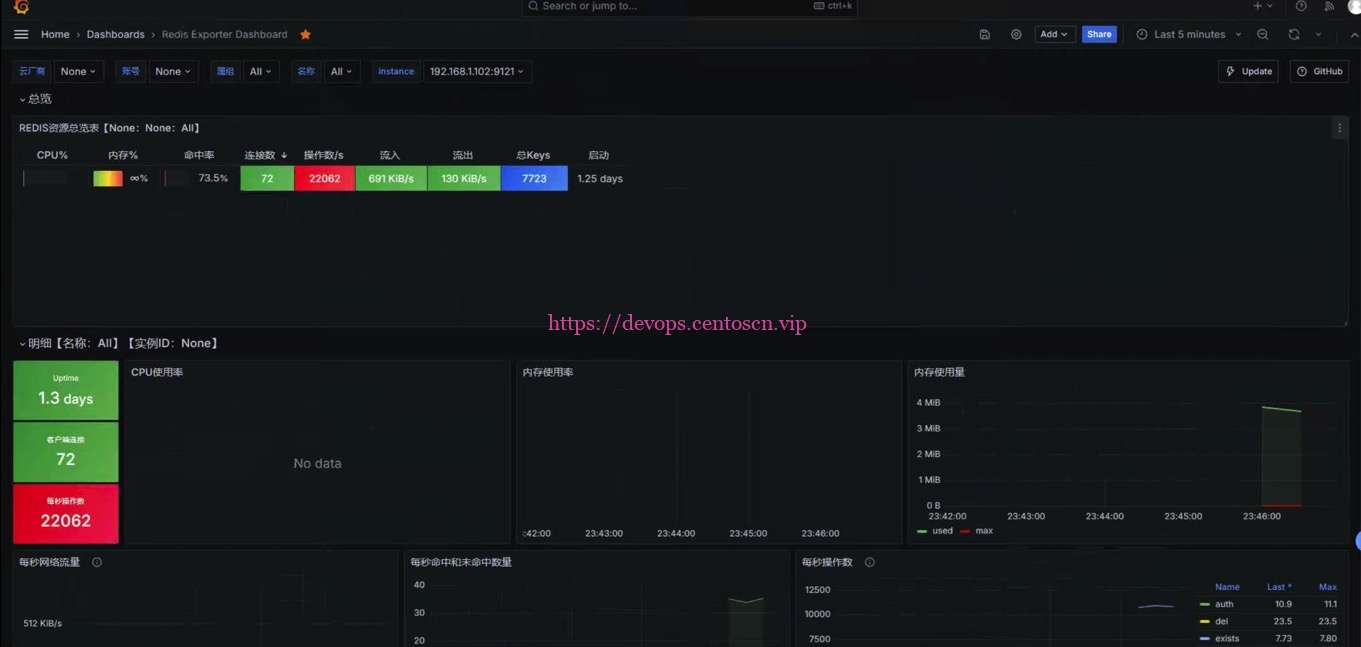Click the Dashboards breadcrumb item
1361x647 pixels.
pos(115,33)
